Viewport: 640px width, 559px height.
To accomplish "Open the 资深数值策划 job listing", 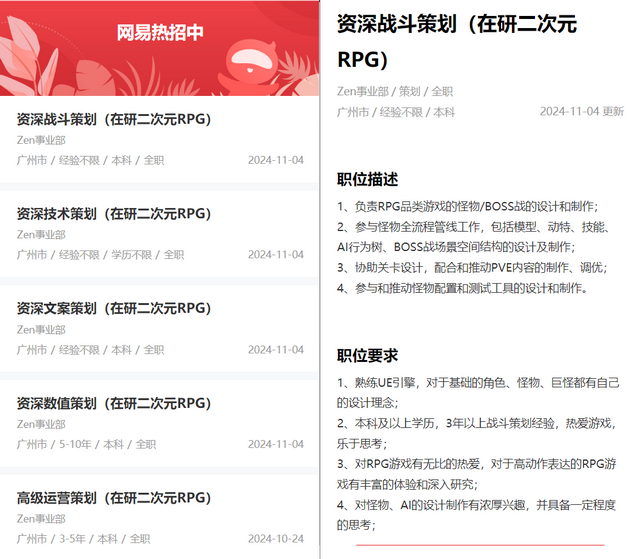I will (x=114, y=403).
